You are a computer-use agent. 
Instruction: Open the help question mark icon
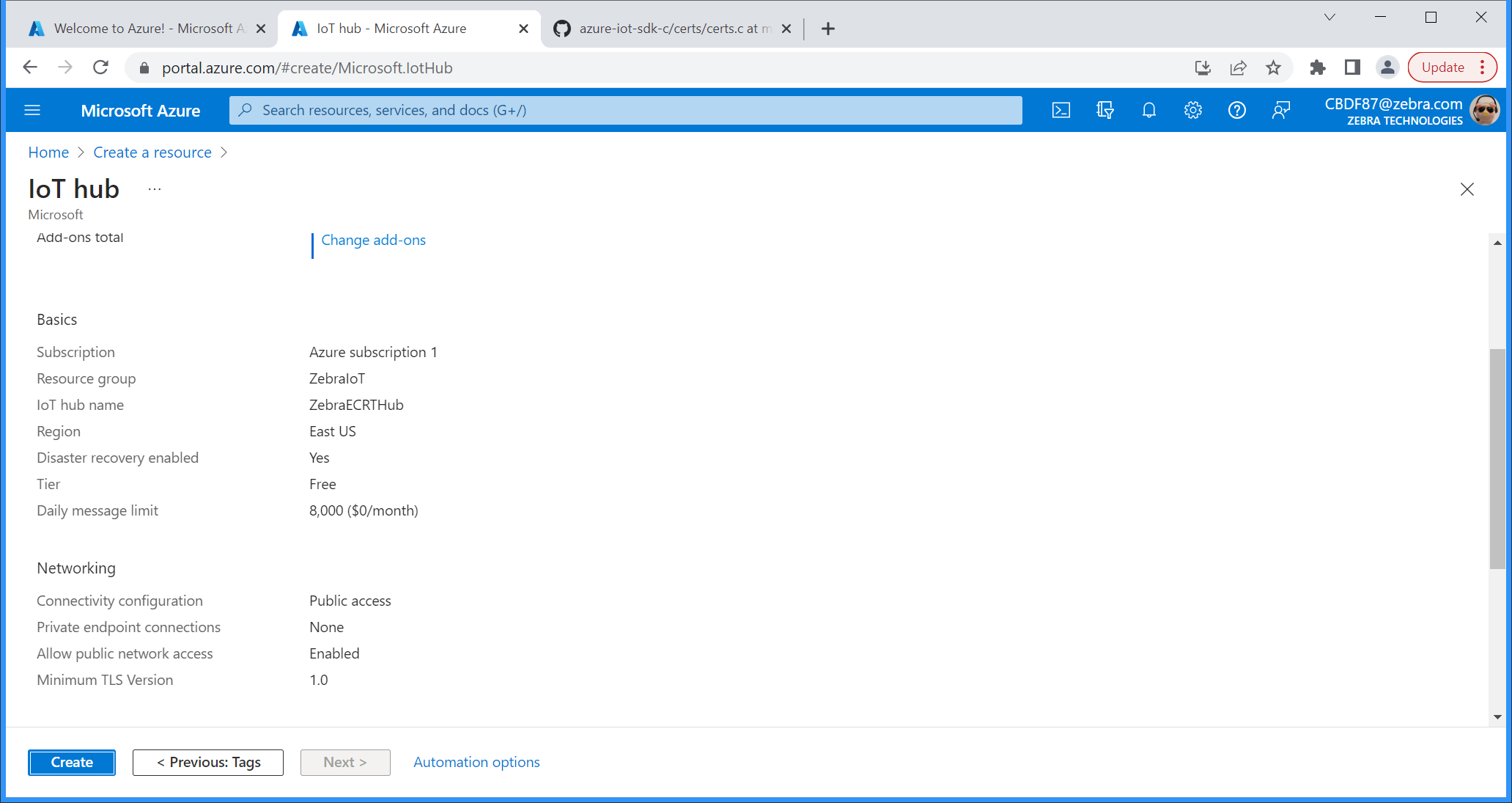point(1236,110)
